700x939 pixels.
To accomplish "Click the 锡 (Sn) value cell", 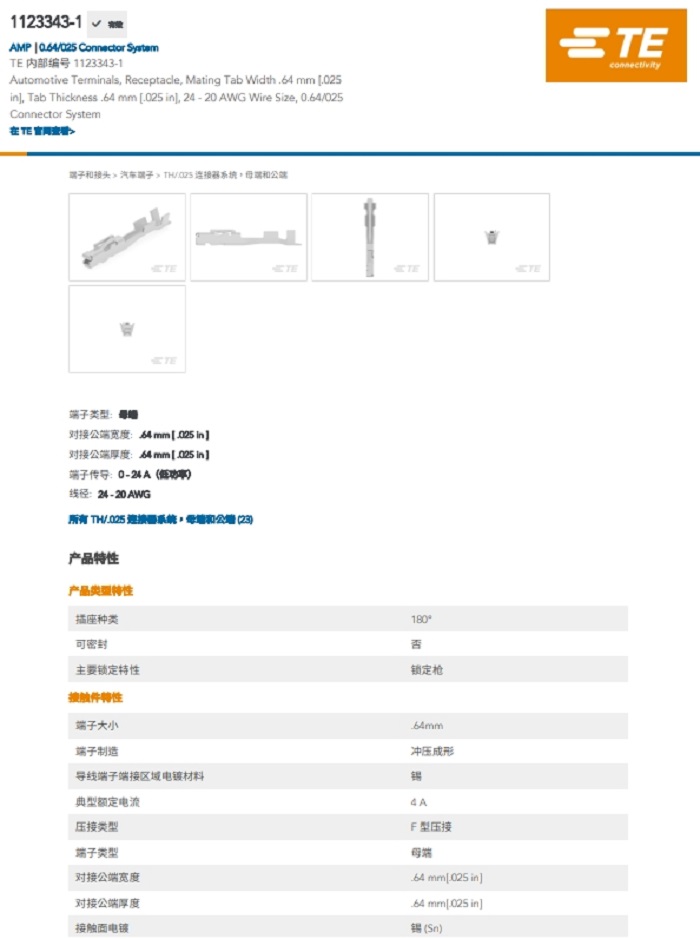I will coord(426,928).
